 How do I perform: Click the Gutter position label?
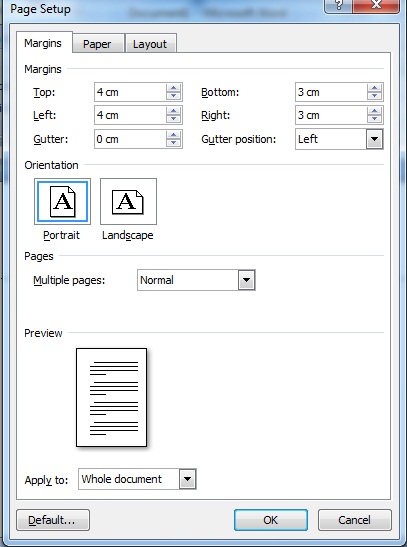tap(239, 139)
